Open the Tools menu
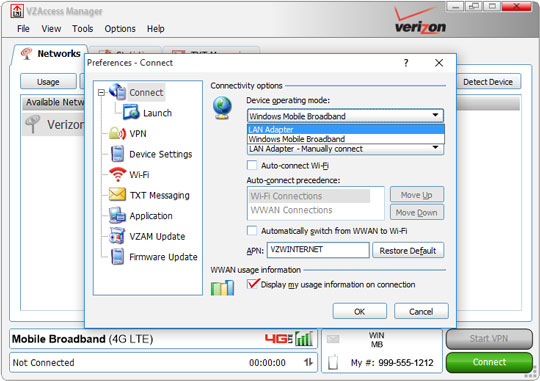The height and width of the screenshot is (381, 540). pos(83,29)
